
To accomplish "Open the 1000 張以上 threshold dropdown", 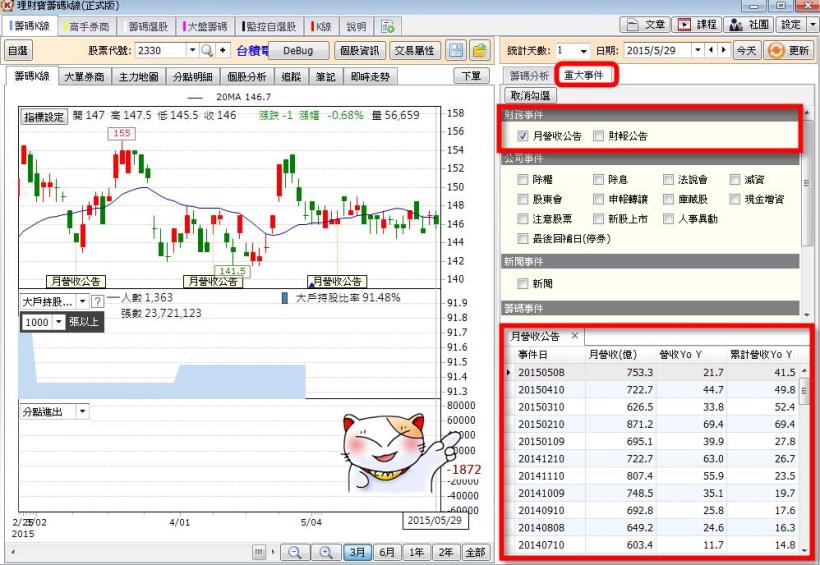I will [58, 322].
